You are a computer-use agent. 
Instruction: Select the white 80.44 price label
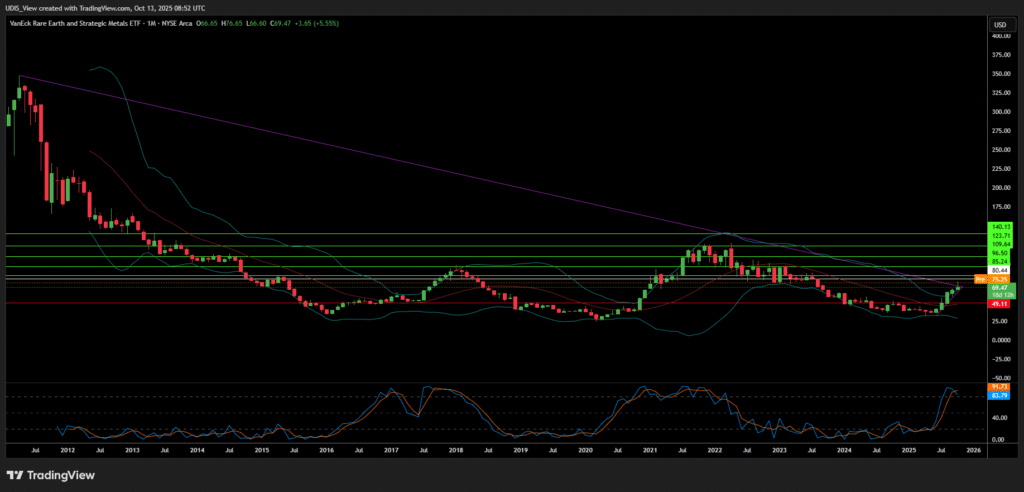point(1000,270)
